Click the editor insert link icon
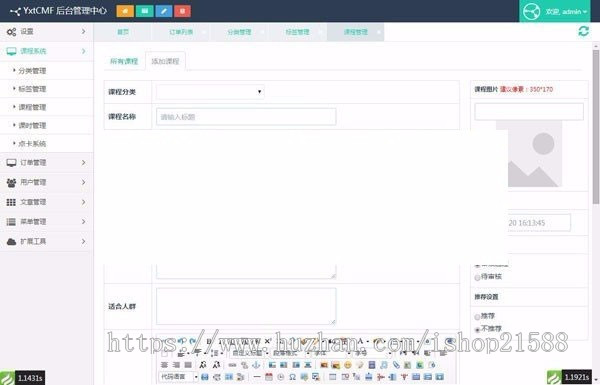Viewport: 600px width, 385px height. [x=232, y=365]
